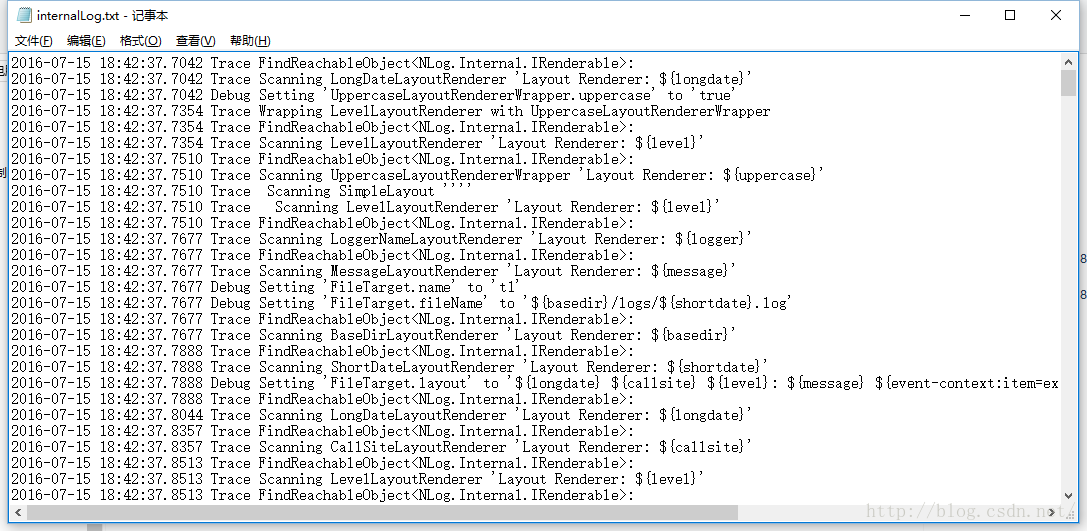The image size is (1087, 531).
Task: Open the 帮助(H) menu
Action: (x=250, y=41)
